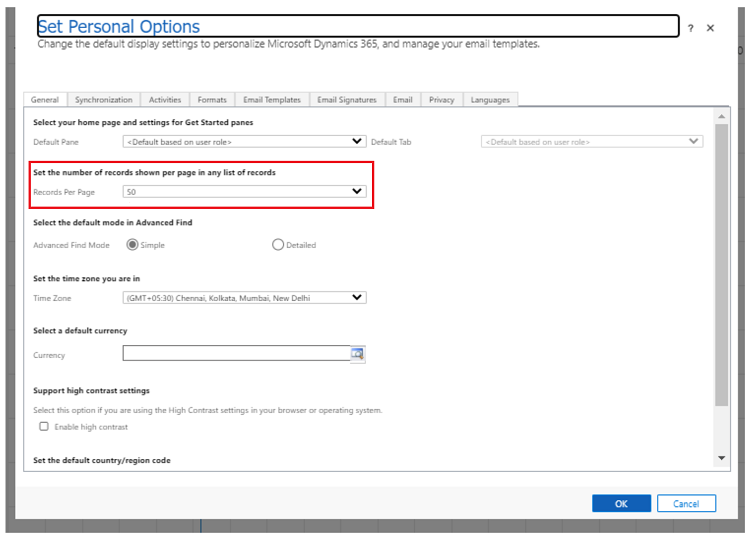The image size is (750, 538).
Task: Switch to the Languages tab
Action: click(490, 99)
